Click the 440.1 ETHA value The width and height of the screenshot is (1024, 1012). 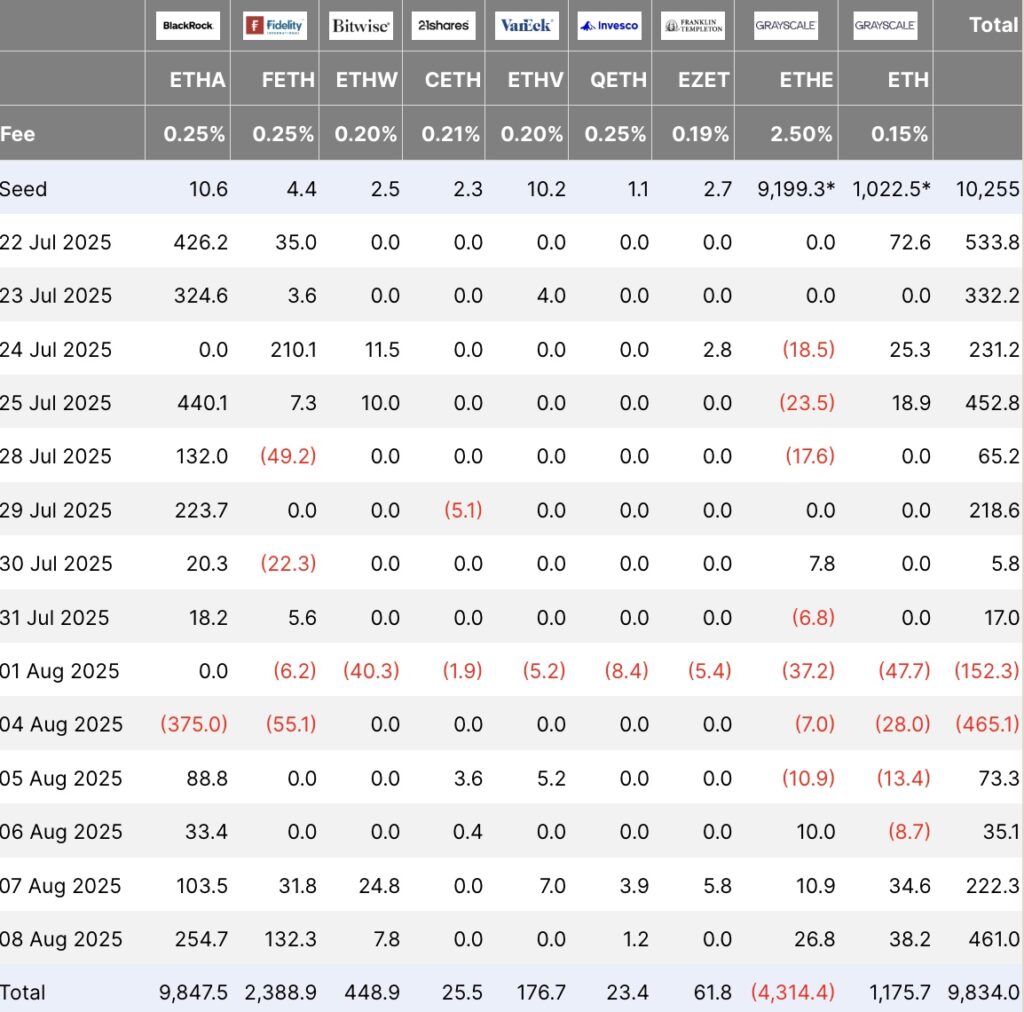coord(202,403)
